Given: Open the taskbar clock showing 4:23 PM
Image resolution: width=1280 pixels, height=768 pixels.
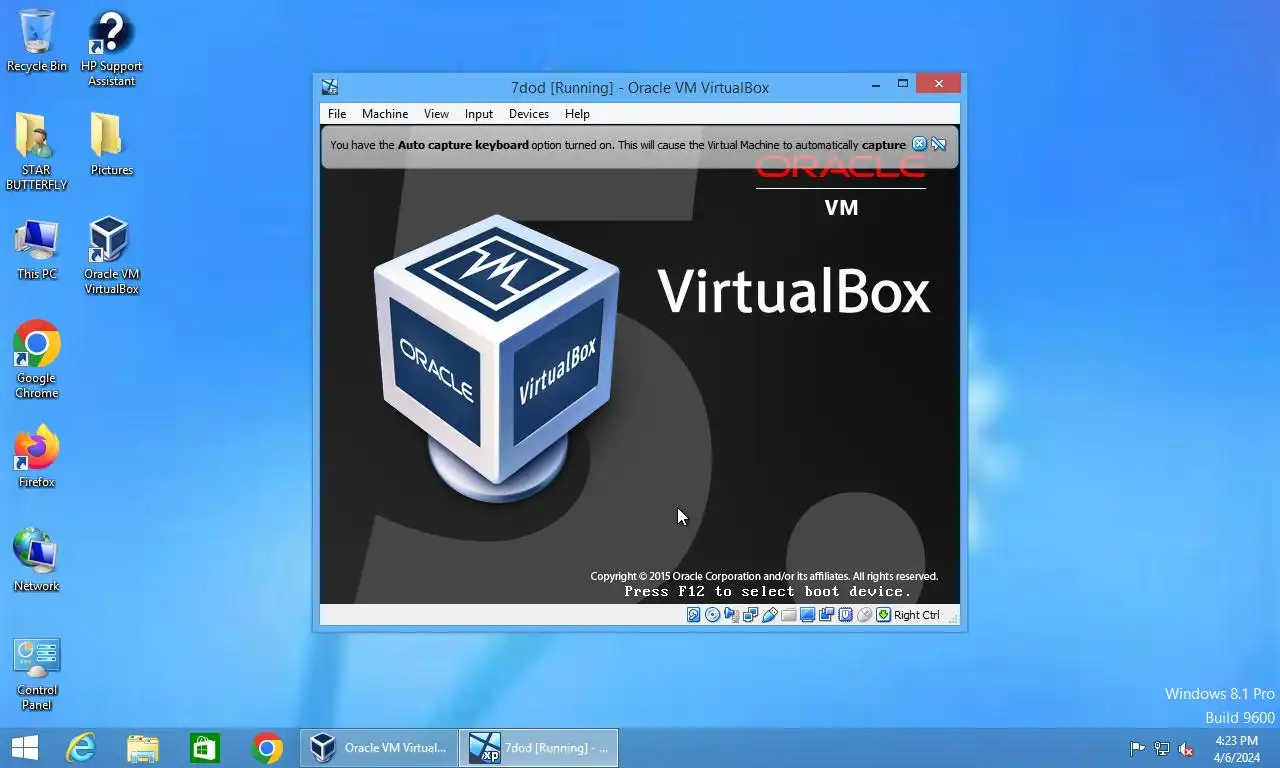Looking at the screenshot, I should (1236, 748).
